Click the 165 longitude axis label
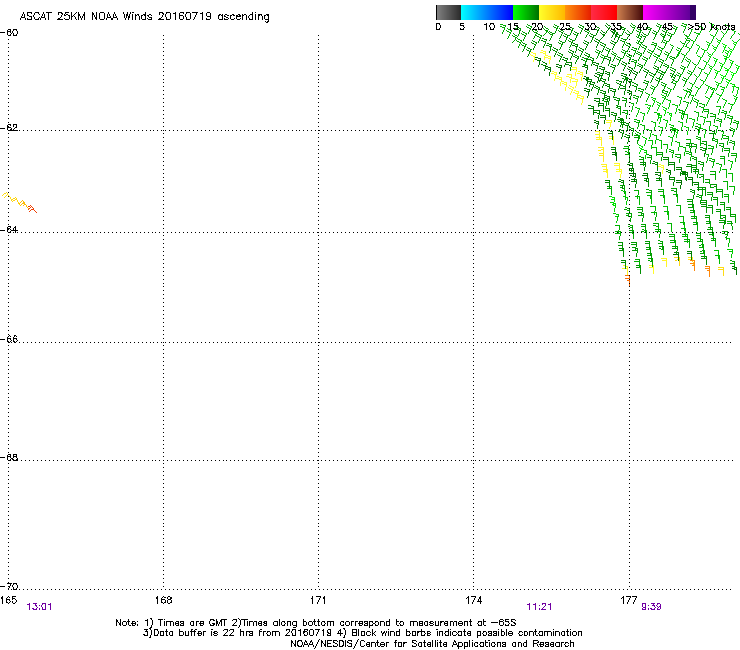The width and height of the screenshot is (740, 650). point(8,600)
